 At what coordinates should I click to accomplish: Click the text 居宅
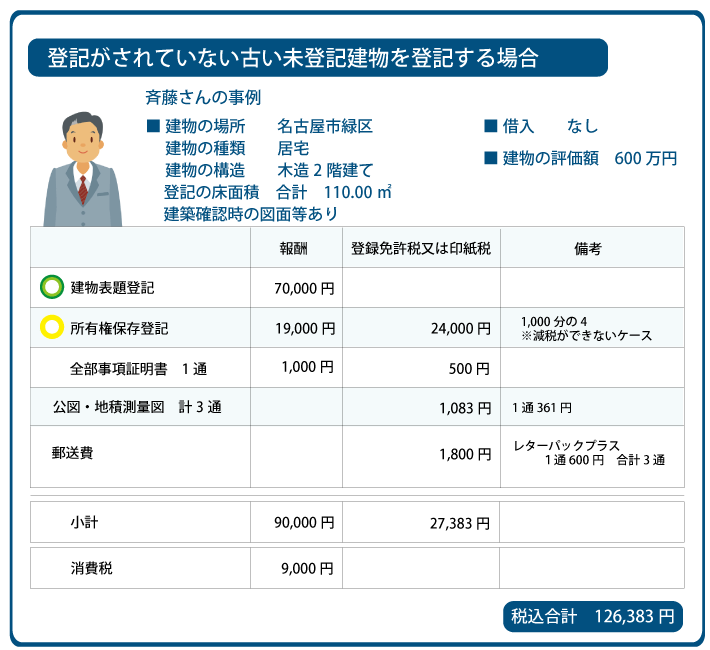click(293, 148)
